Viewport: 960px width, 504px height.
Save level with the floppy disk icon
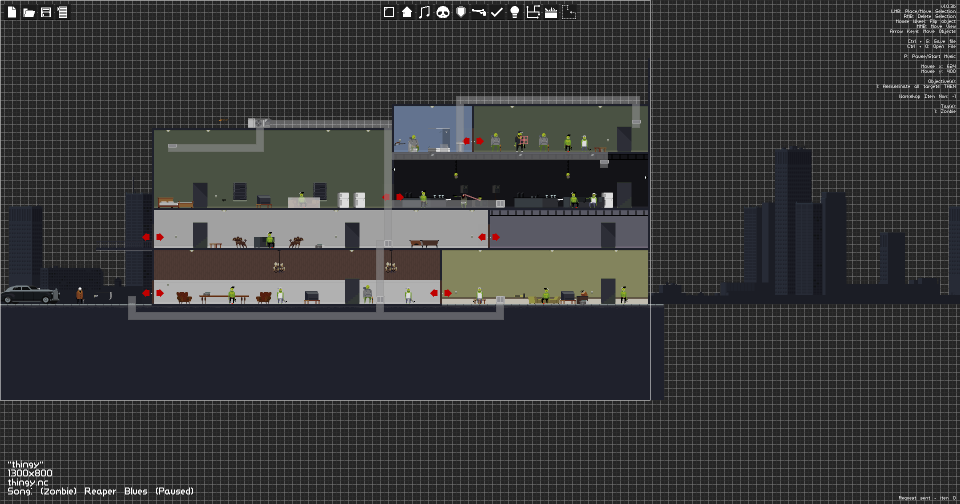[46, 12]
